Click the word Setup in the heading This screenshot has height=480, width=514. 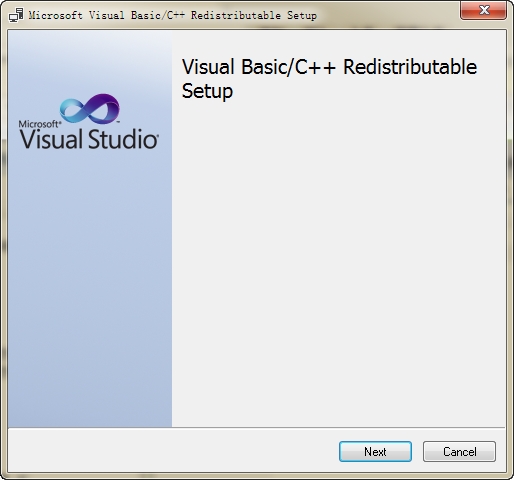pos(207,91)
